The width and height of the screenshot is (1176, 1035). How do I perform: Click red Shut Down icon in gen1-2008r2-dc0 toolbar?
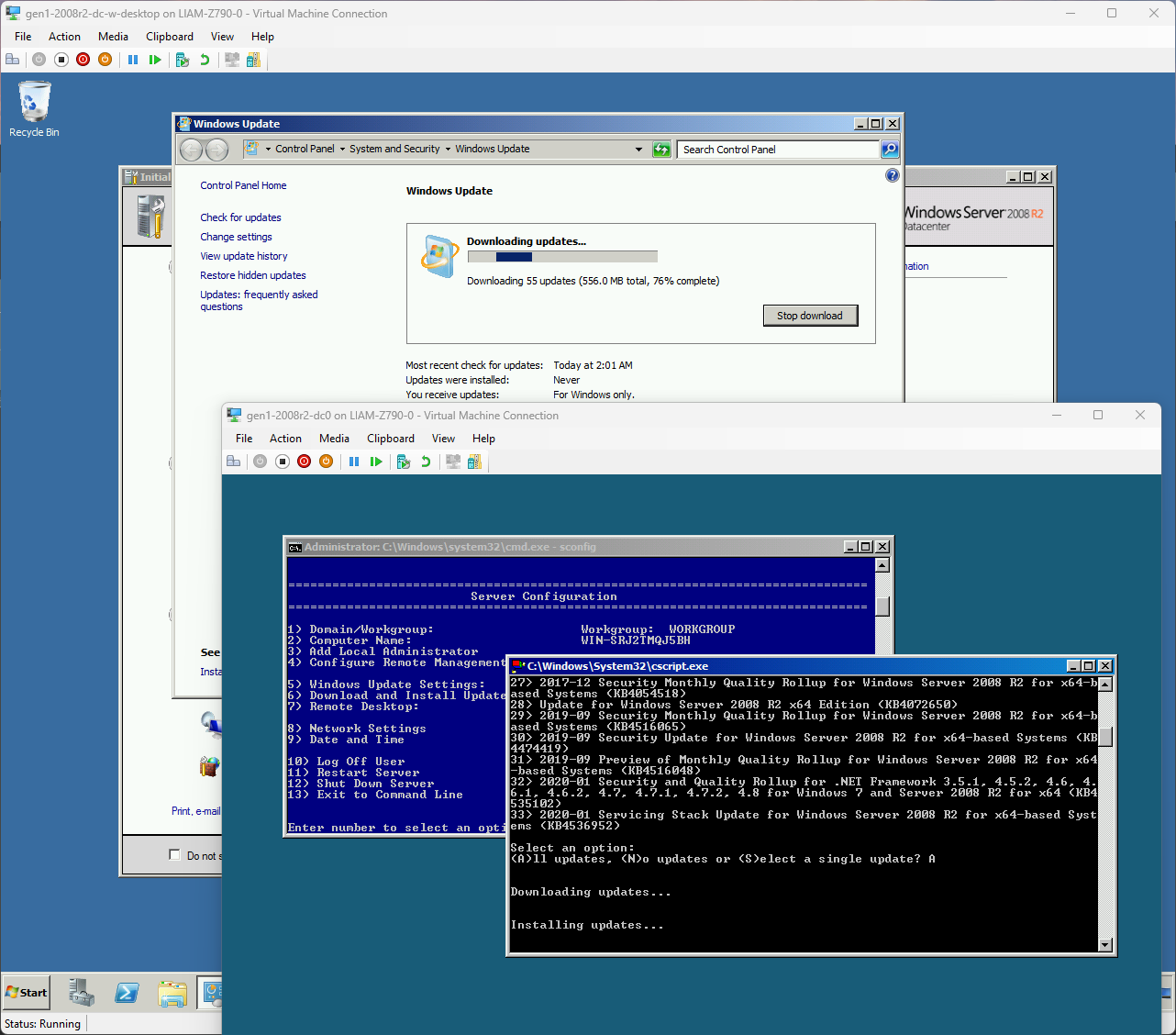point(305,462)
